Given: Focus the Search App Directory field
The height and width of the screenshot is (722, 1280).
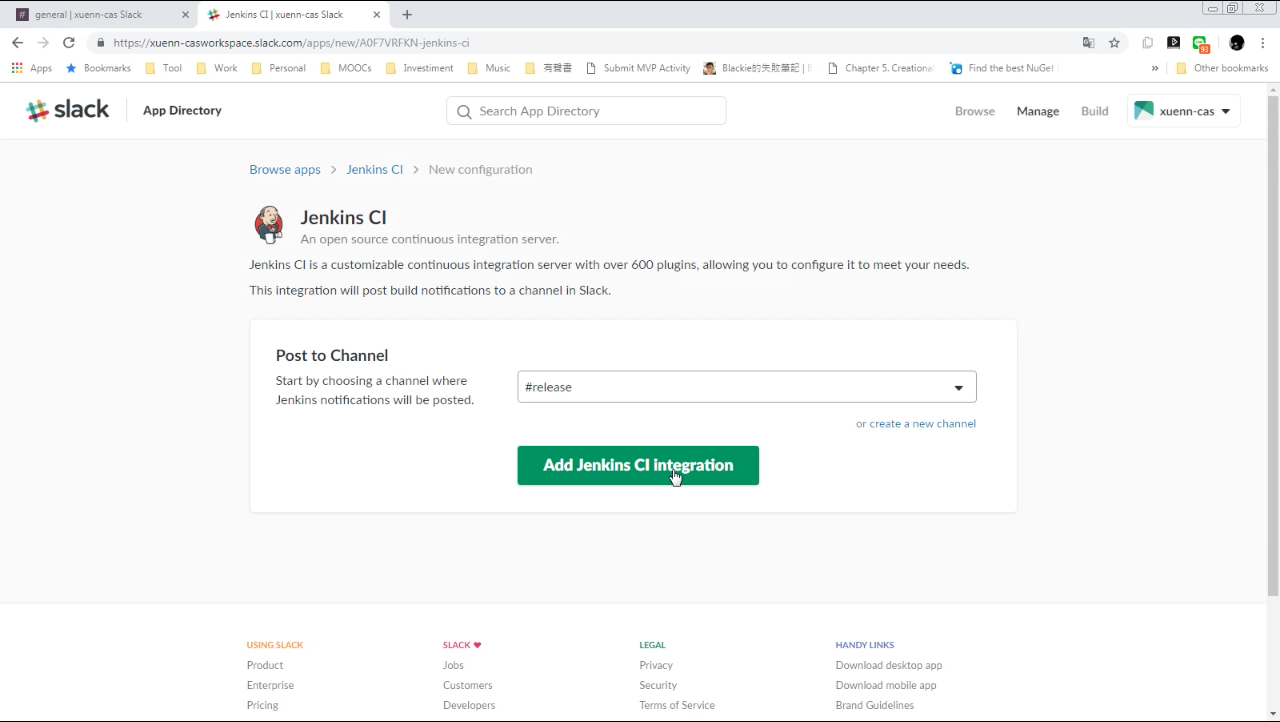Looking at the screenshot, I should [x=586, y=111].
